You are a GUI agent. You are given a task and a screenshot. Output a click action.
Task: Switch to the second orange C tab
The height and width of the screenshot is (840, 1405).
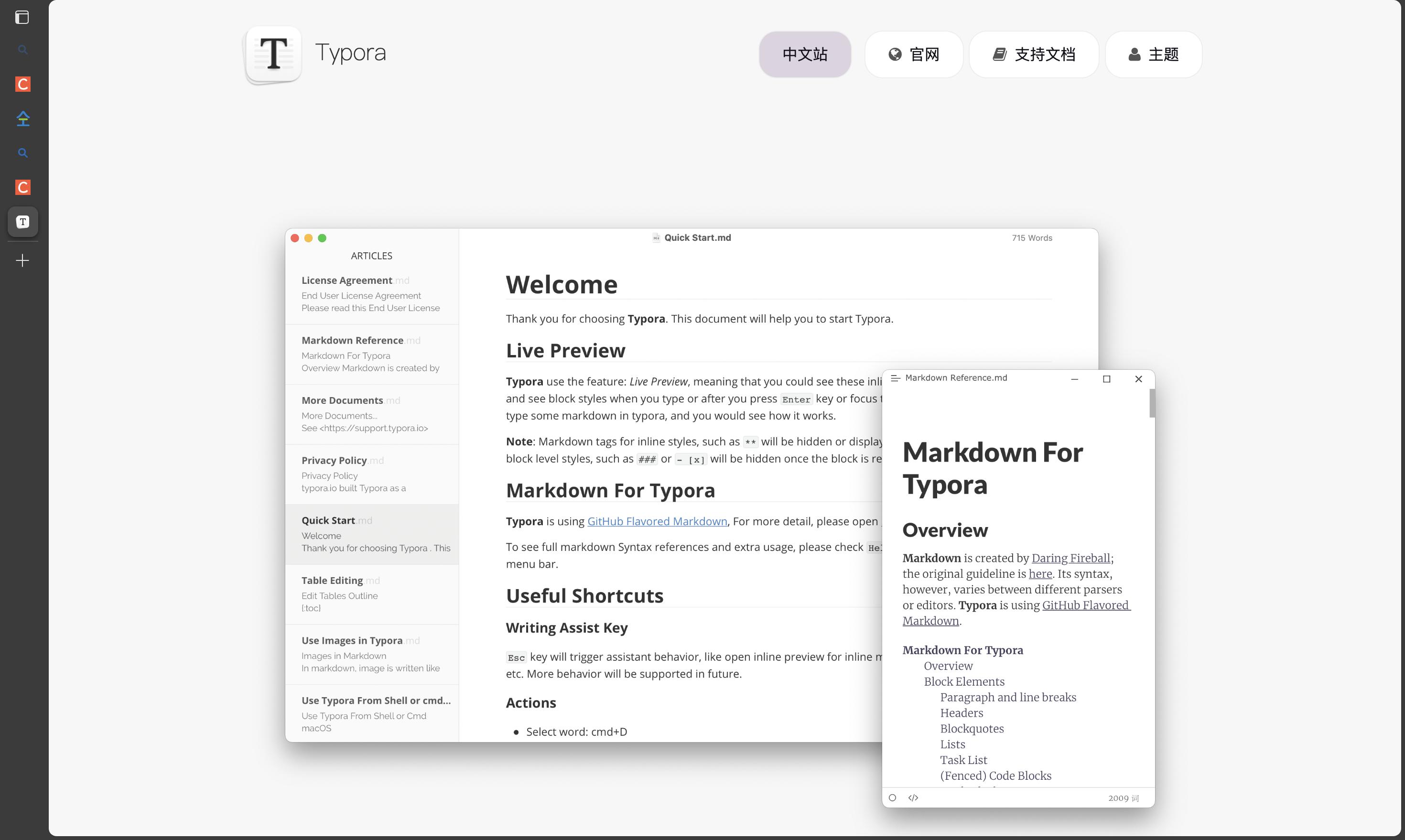[x=22, y=187]
